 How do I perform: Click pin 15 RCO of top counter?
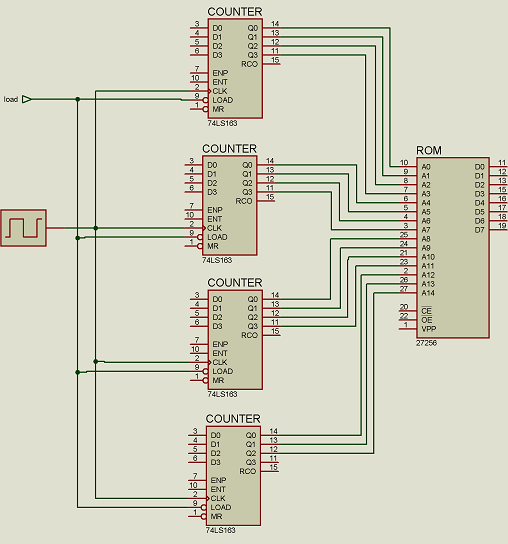pos(272,64)
